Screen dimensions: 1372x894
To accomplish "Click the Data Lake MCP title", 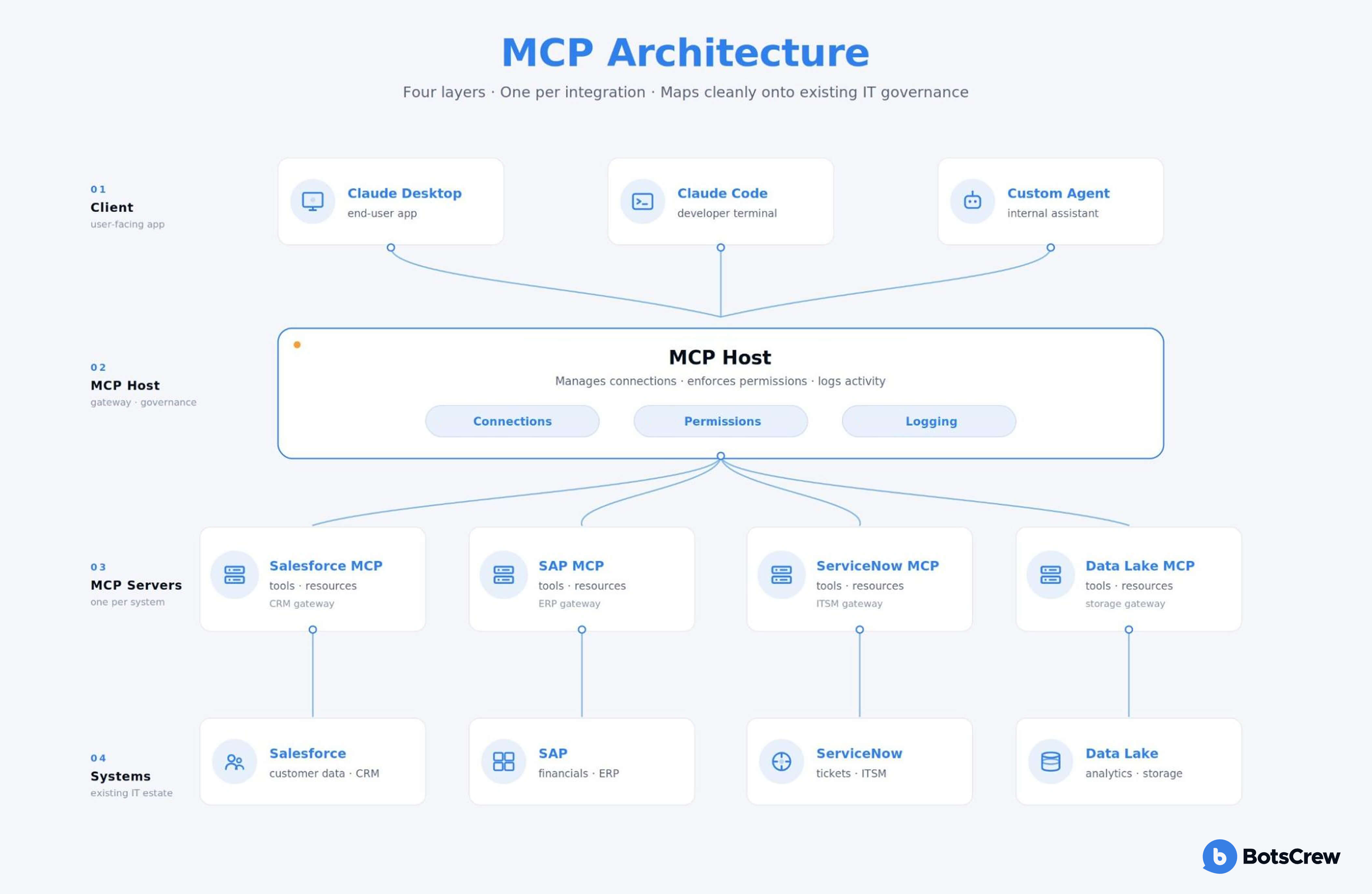I will tap(1140, 566).
